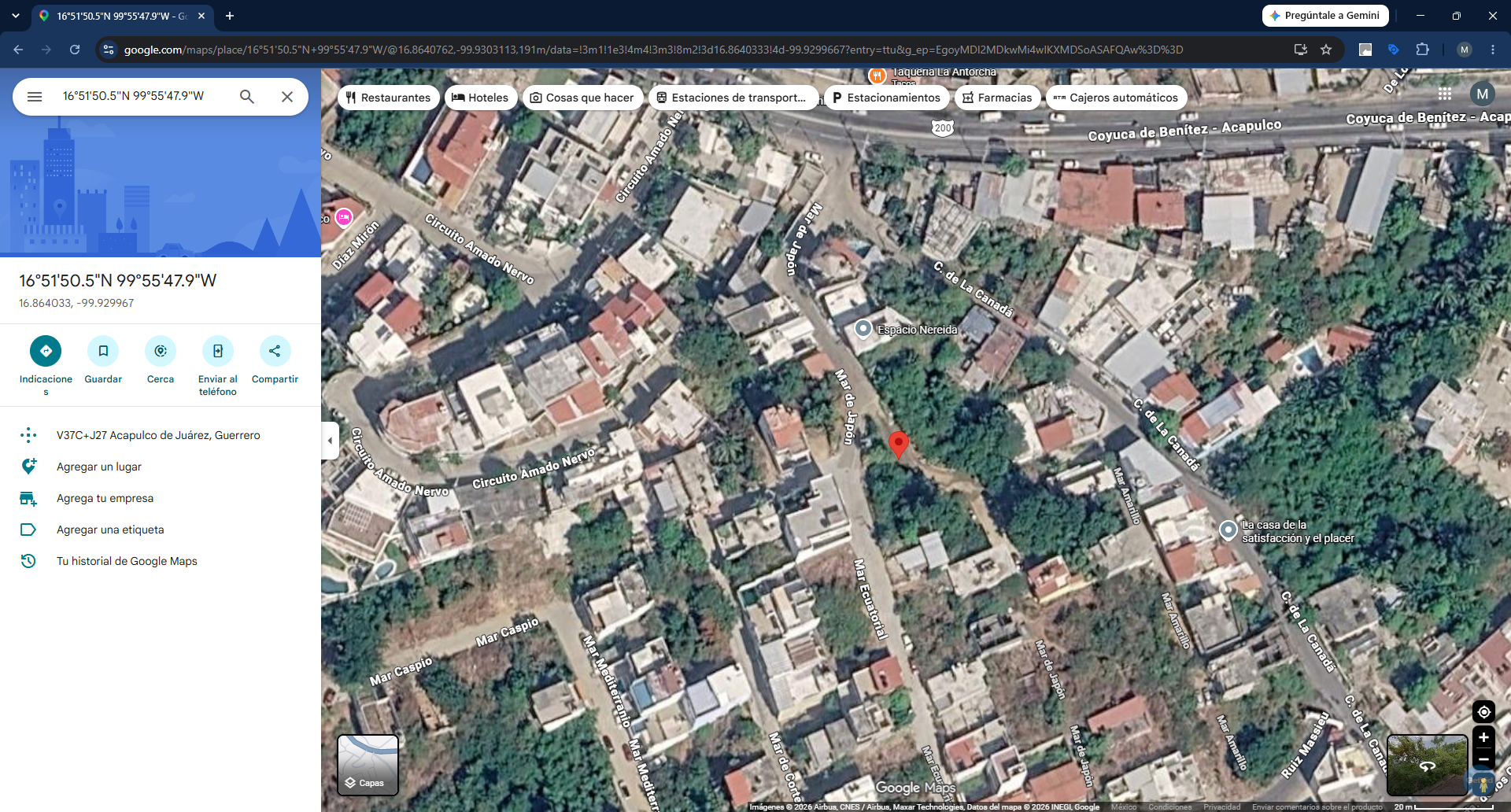The width and height of the screenshot is (1511, 812).
Task: Select La casa de la satisfacción marker
Action: (x=1228, y=530)
